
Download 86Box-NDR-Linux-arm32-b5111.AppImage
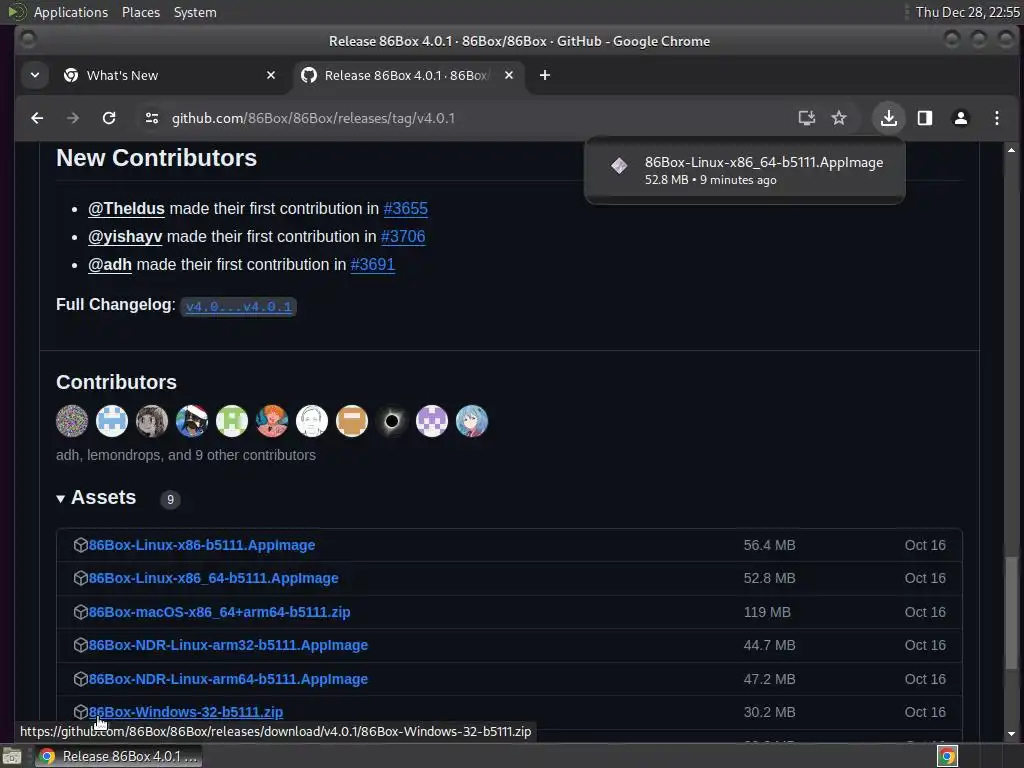pyautogui.click(x=228, y=645)
